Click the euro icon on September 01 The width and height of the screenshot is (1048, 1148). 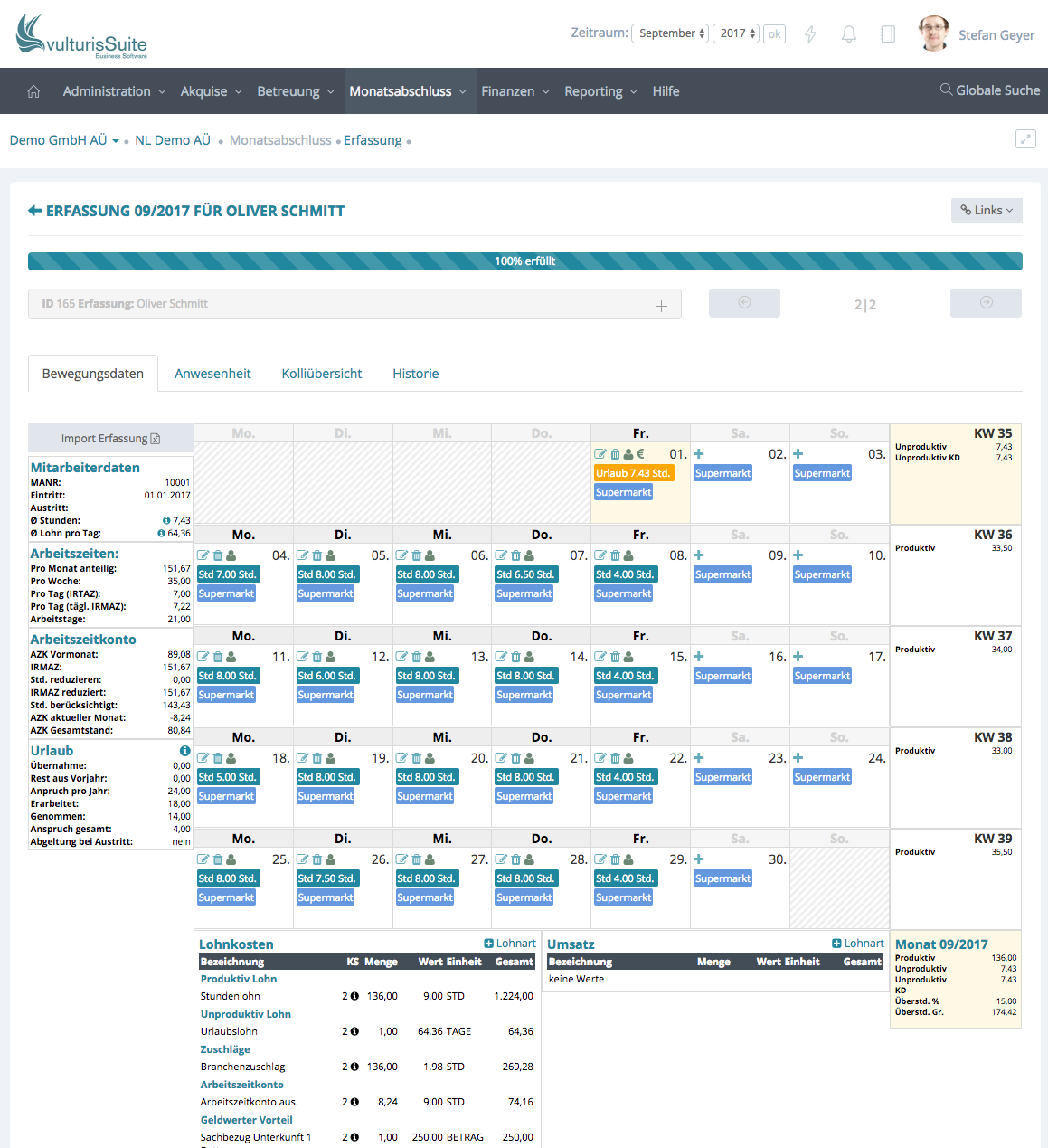point(640,454)
